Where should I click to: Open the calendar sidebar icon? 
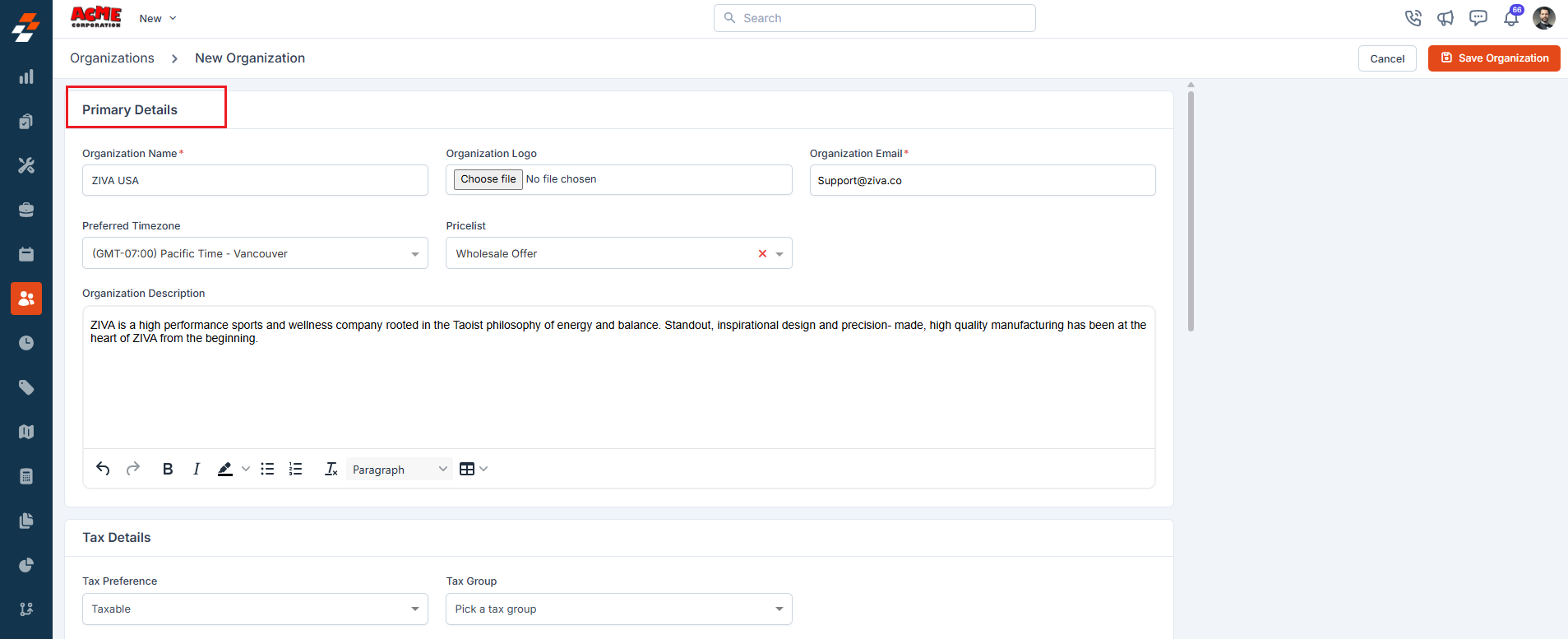[26, 254]
